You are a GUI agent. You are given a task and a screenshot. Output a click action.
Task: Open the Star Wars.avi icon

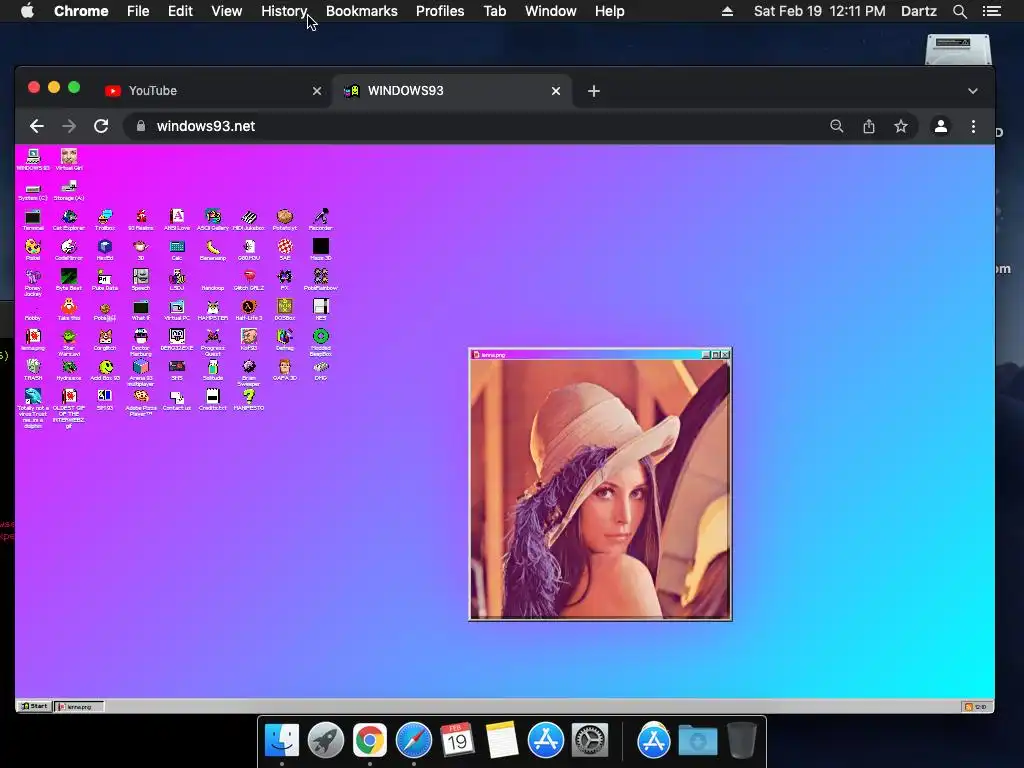click(69, 342)
